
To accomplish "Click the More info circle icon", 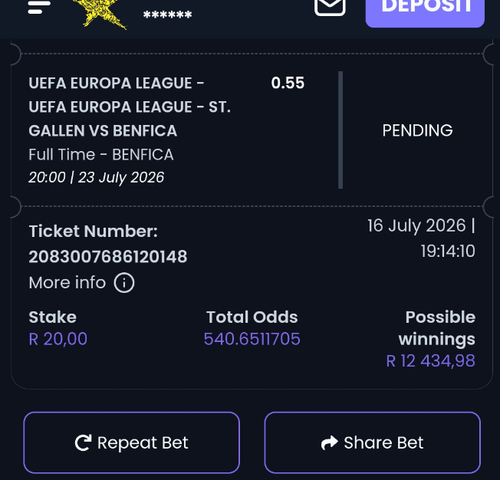I will pyautogui.click(x=124, y=283).
